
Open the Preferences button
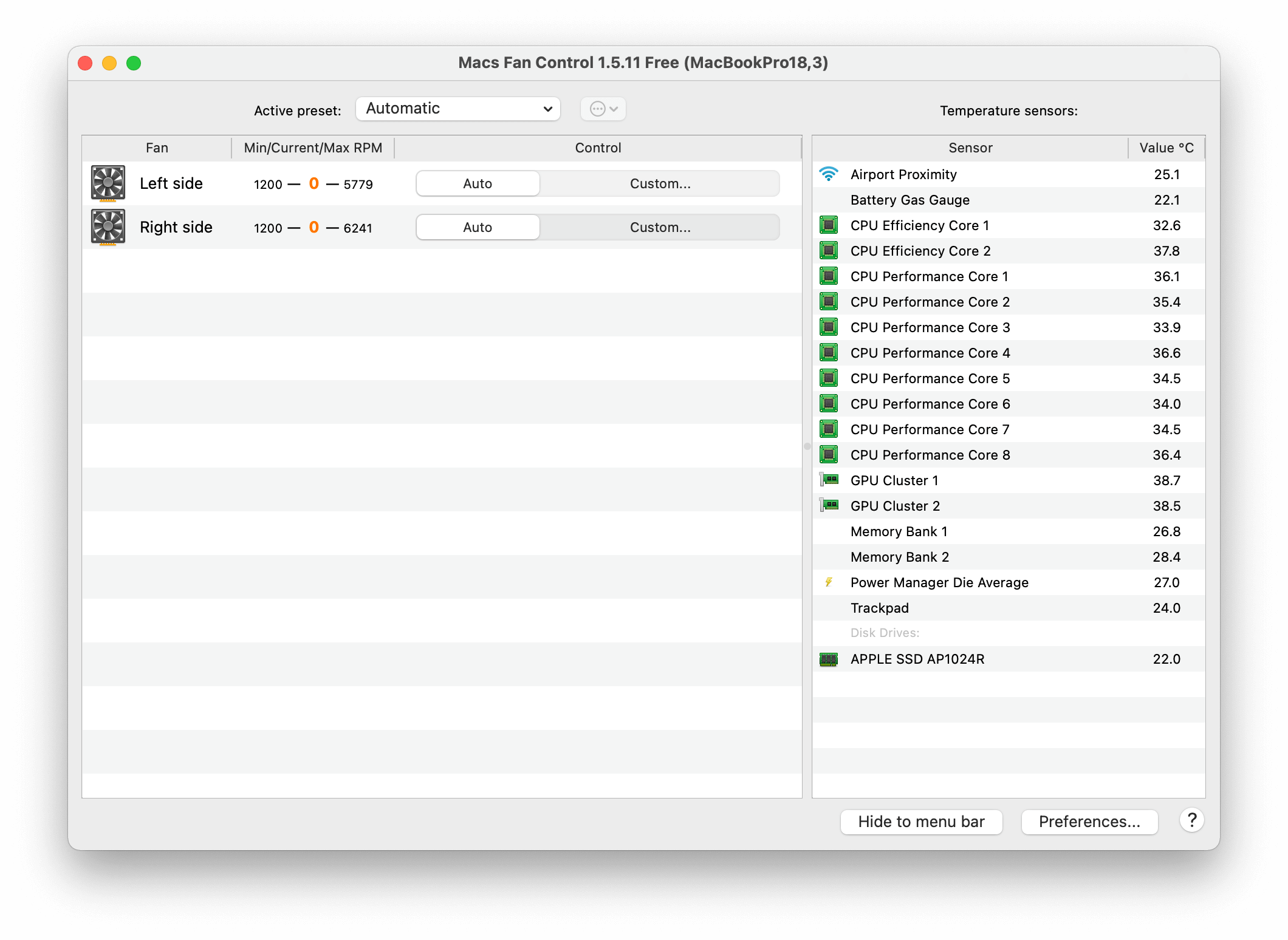(x=1089, y=822)
